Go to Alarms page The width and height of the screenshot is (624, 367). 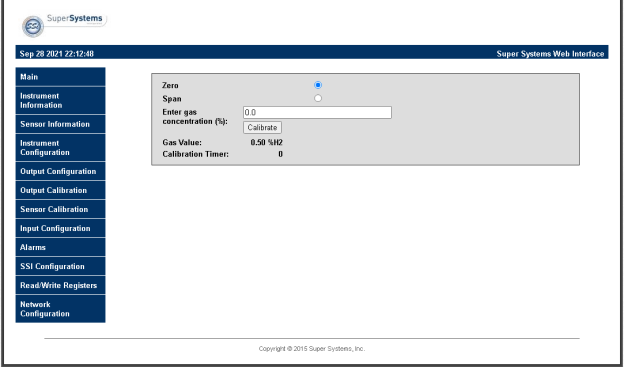[x=60, y=247]
